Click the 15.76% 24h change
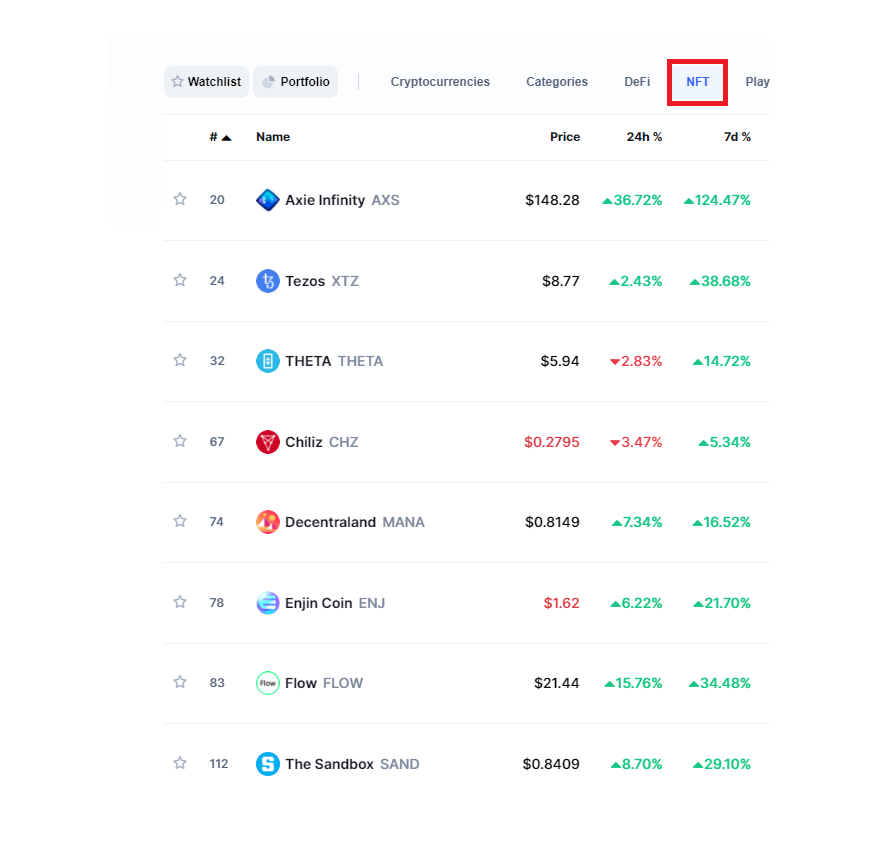 pyautogui.click(x=633, y=683)
